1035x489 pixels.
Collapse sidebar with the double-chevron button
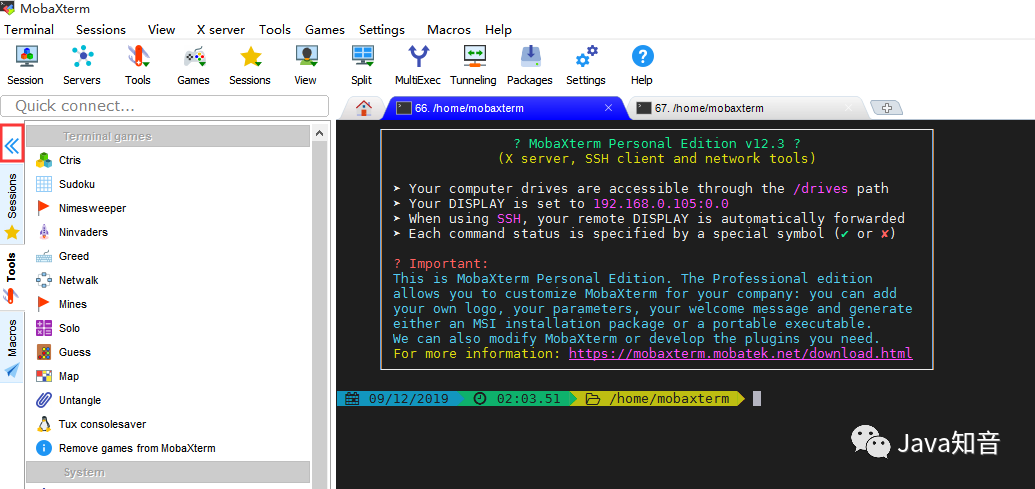pos(12,147)
